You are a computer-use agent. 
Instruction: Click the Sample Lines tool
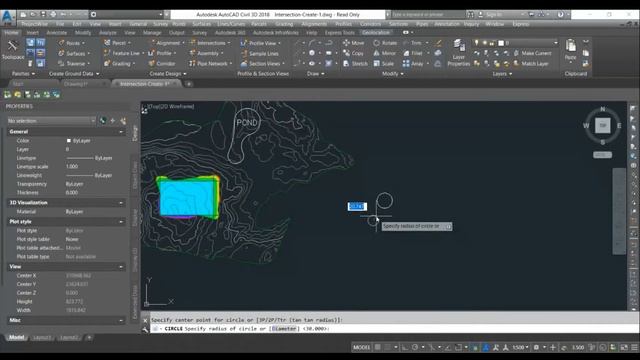point(260,53)
